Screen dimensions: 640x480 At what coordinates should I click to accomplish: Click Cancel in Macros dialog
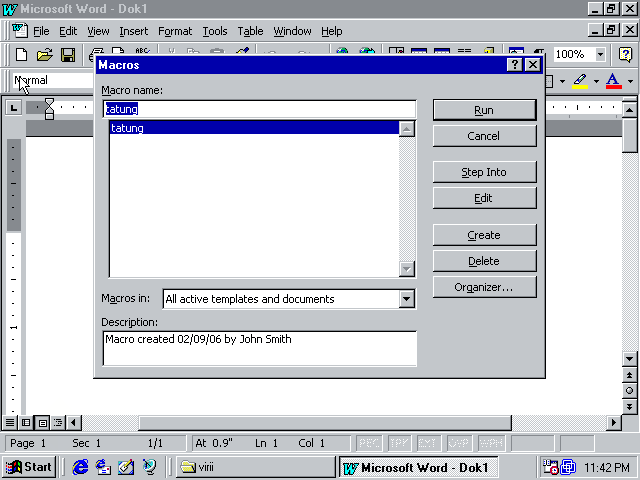pos(484,136)
